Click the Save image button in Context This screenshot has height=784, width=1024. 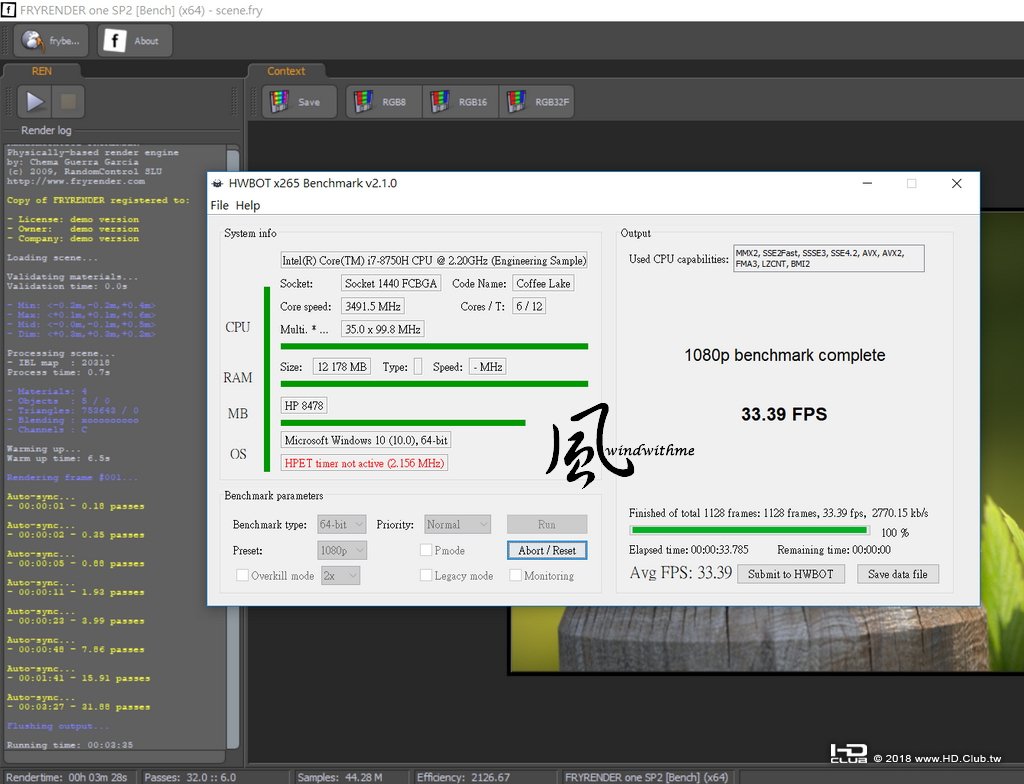tap(300, 102)
